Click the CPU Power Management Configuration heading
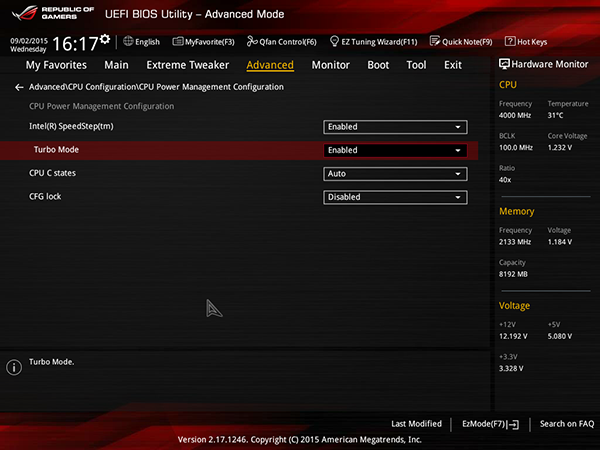The width and height of the screenshot is (600, 450). pyautogui.click(x=101, y=106)
